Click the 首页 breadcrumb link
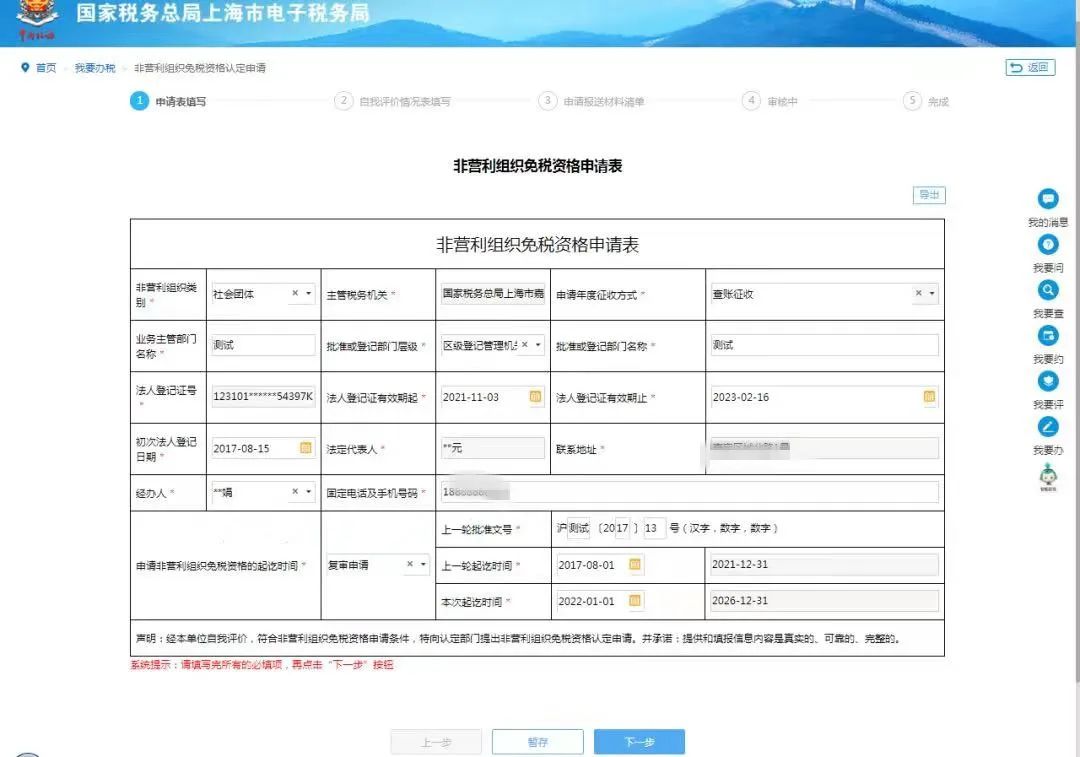Image resolution: width=1080 pixels, height=757 pixels. (46, 68)
